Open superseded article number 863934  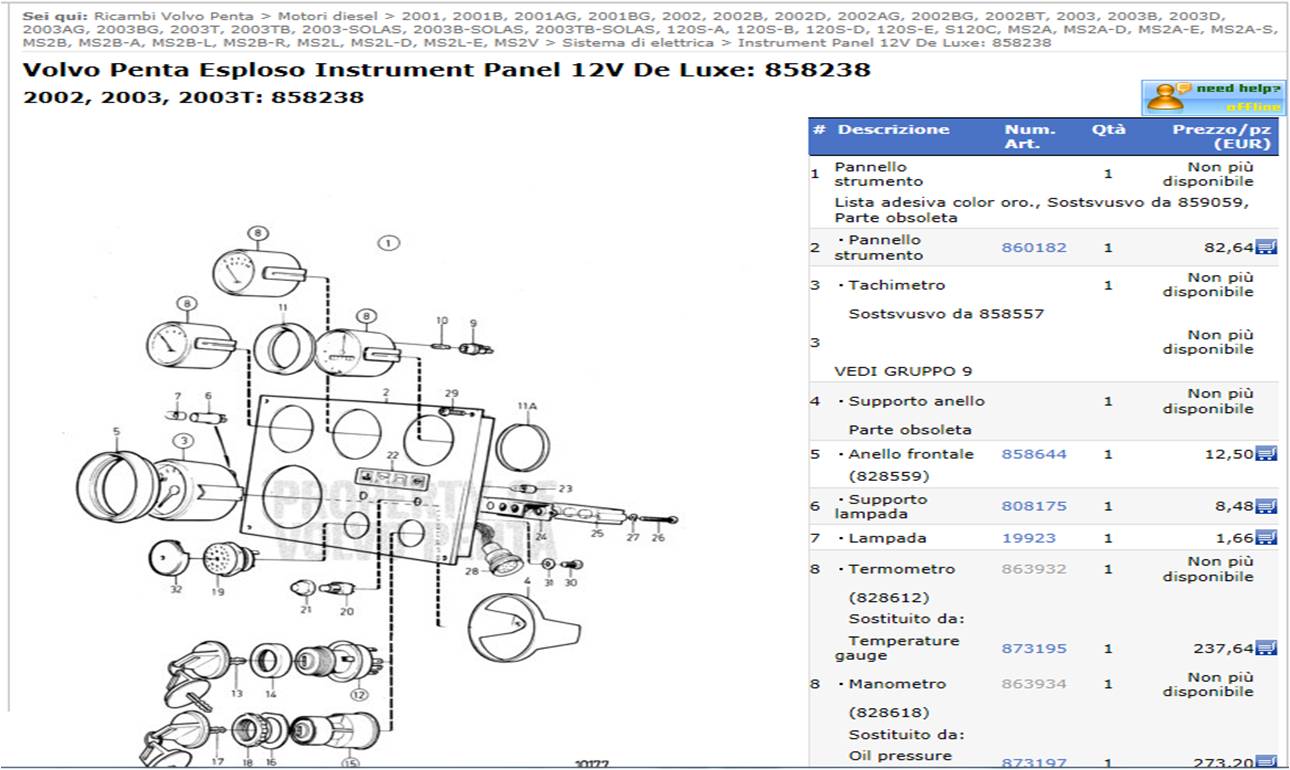(1034, 684)
